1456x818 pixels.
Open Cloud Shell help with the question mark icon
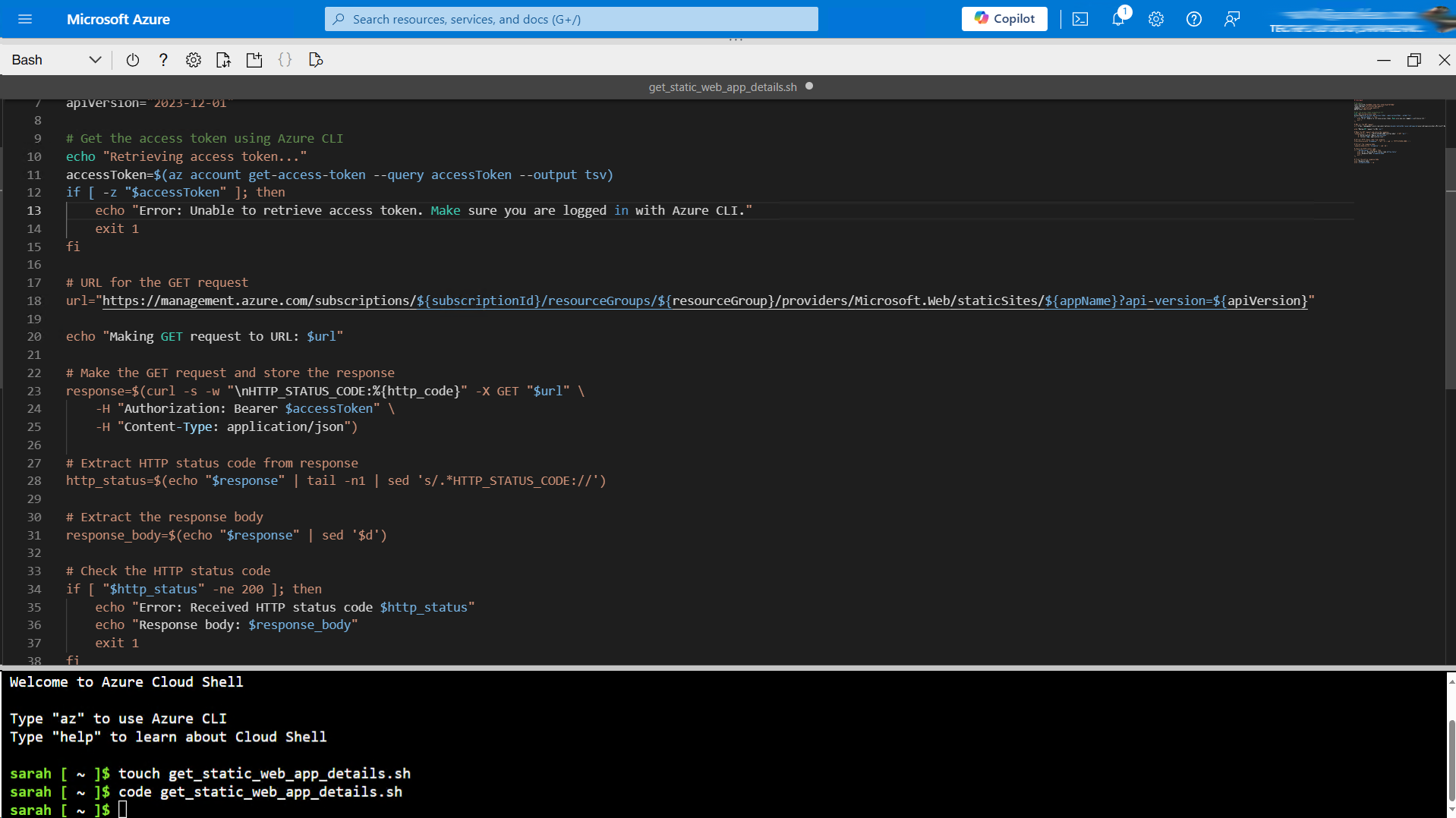pos(163,60)
